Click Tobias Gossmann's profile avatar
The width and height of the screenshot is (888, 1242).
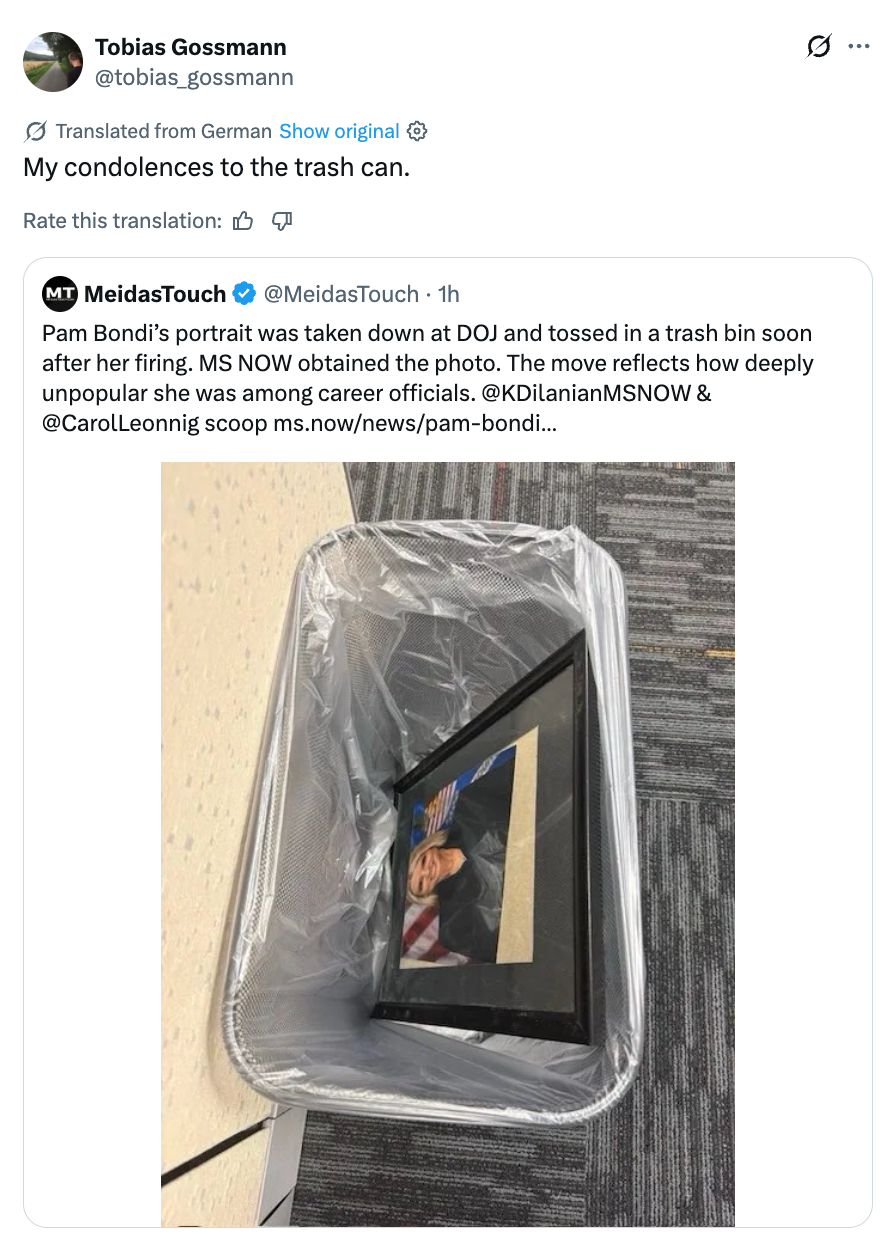pyautogui.click(x=52, y=62)
